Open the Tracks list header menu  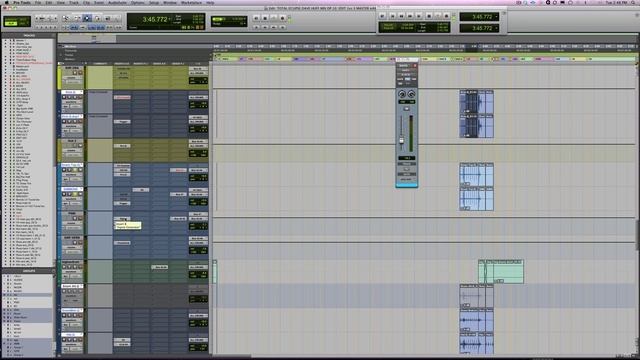[29, 36]
